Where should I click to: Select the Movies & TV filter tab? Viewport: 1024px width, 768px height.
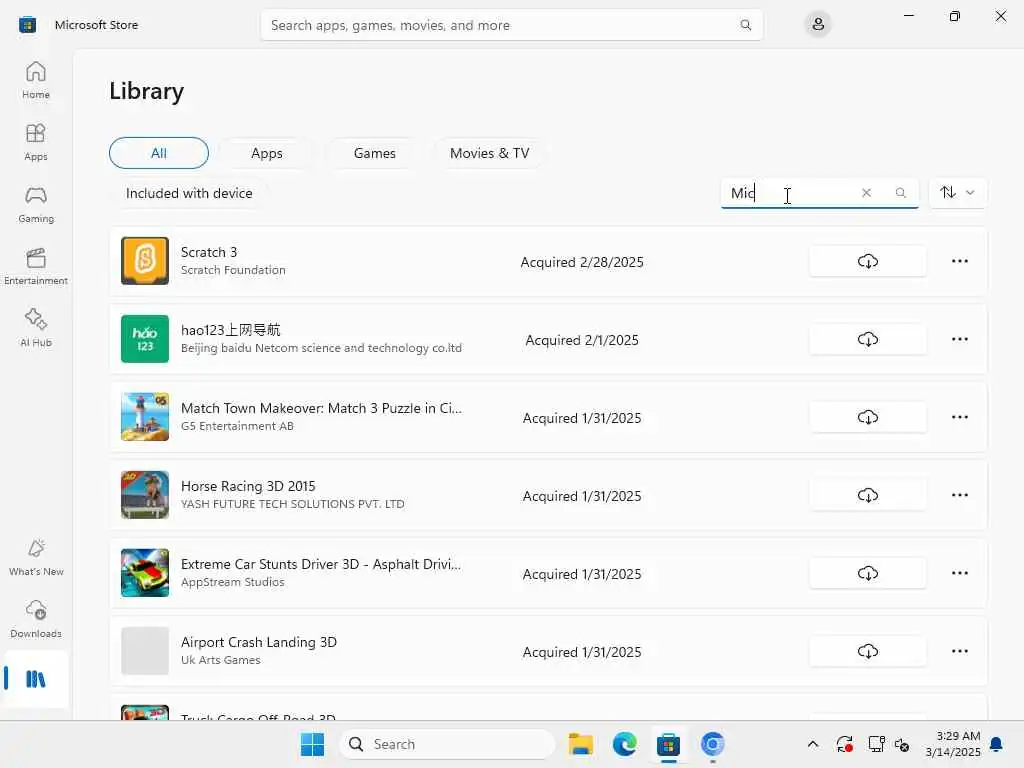pyautogui.click(x=489, y=153)
